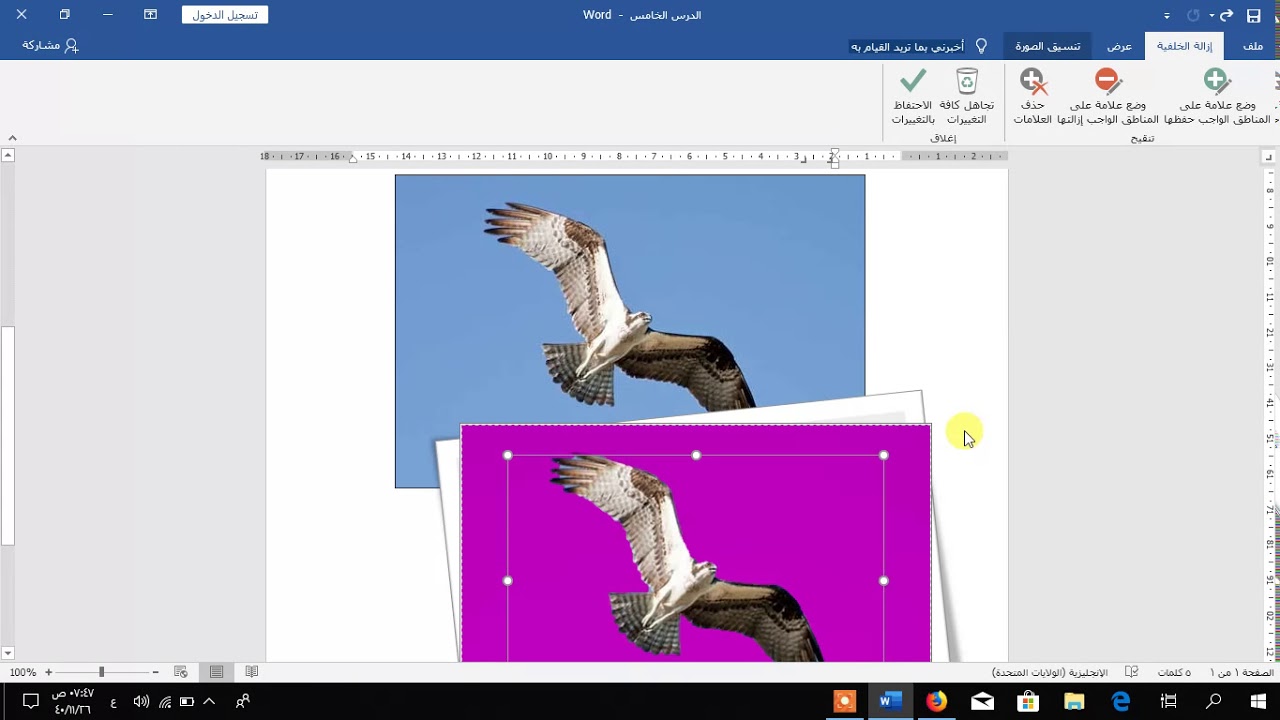The width and height of the screenshot is (1280, 720).
Task: Open the تنسيق الصورة ribbon tab
Action: pyautogui.click(x=1048, y=46)
